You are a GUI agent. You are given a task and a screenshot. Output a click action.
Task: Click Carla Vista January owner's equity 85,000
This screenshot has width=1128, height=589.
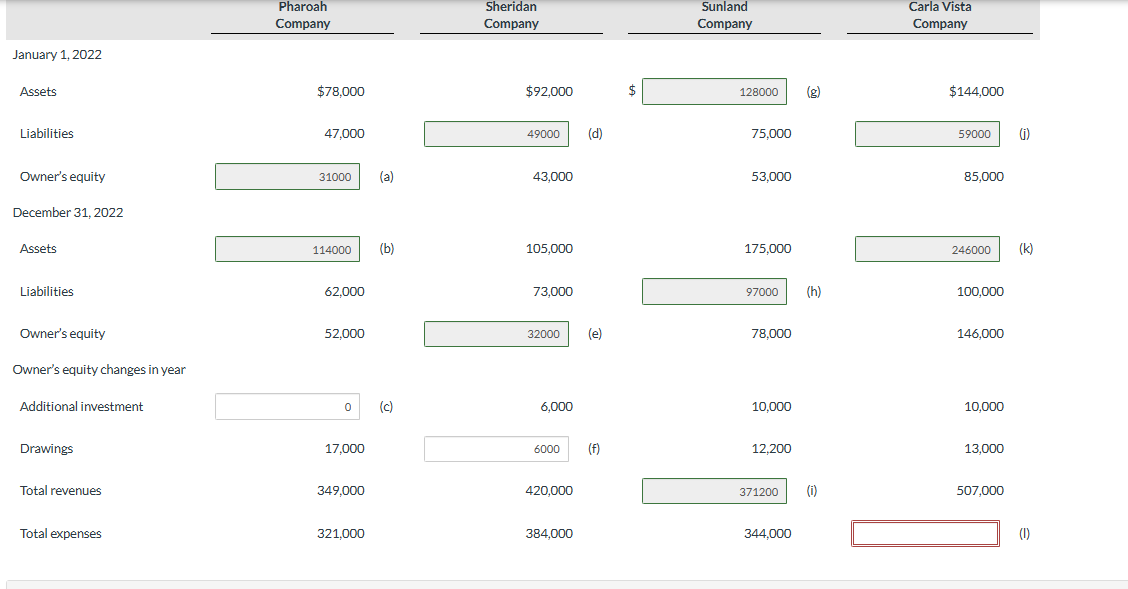point(983,177)
